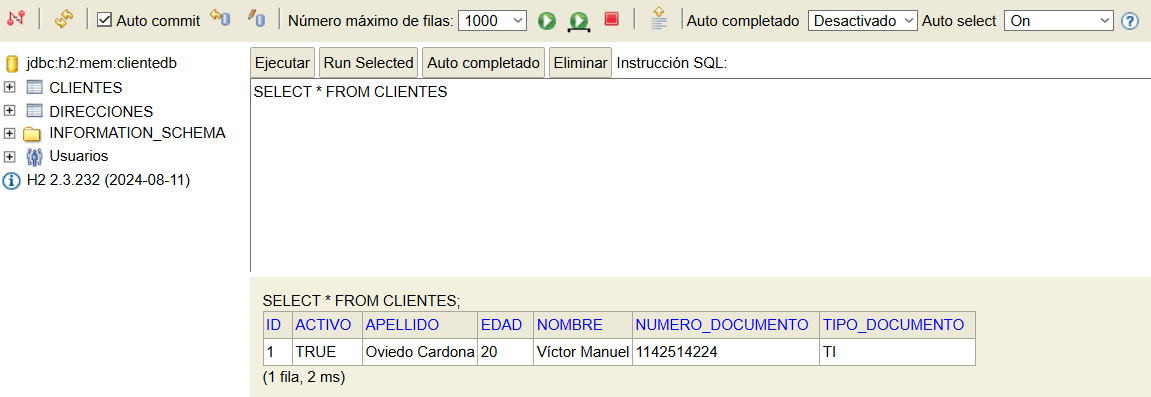Select the jdbc:h2:mem:clientedb database node

[x=101, y=64]
